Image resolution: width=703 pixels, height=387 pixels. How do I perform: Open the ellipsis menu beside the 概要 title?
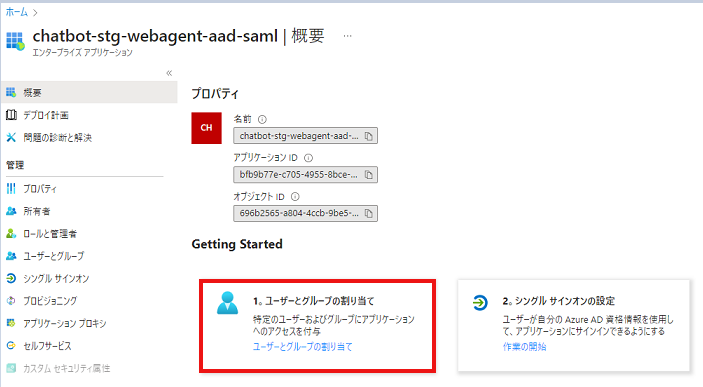point(347,36)
